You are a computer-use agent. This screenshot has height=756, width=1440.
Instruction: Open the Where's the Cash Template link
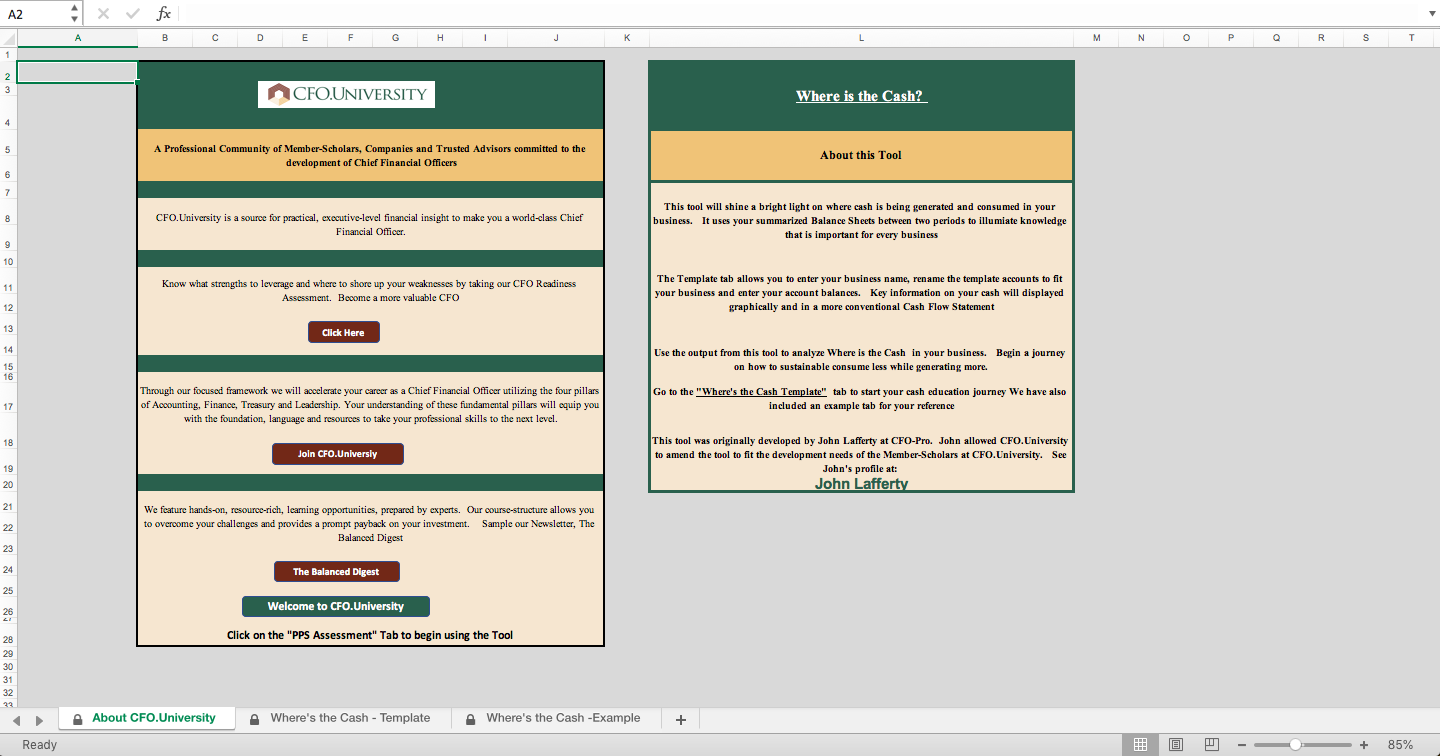761,392
